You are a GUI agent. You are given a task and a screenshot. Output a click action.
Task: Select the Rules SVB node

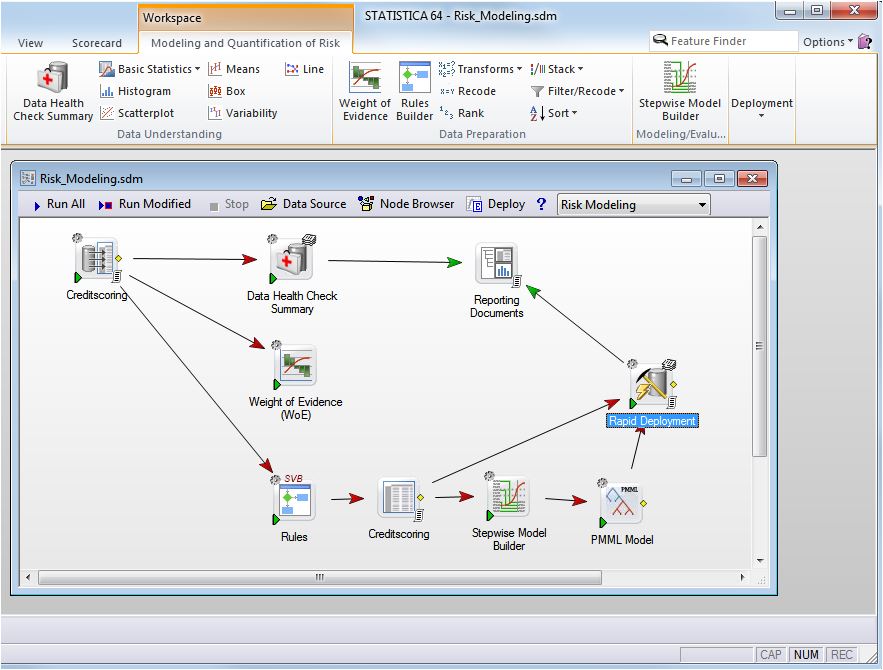tap(293, 501)
